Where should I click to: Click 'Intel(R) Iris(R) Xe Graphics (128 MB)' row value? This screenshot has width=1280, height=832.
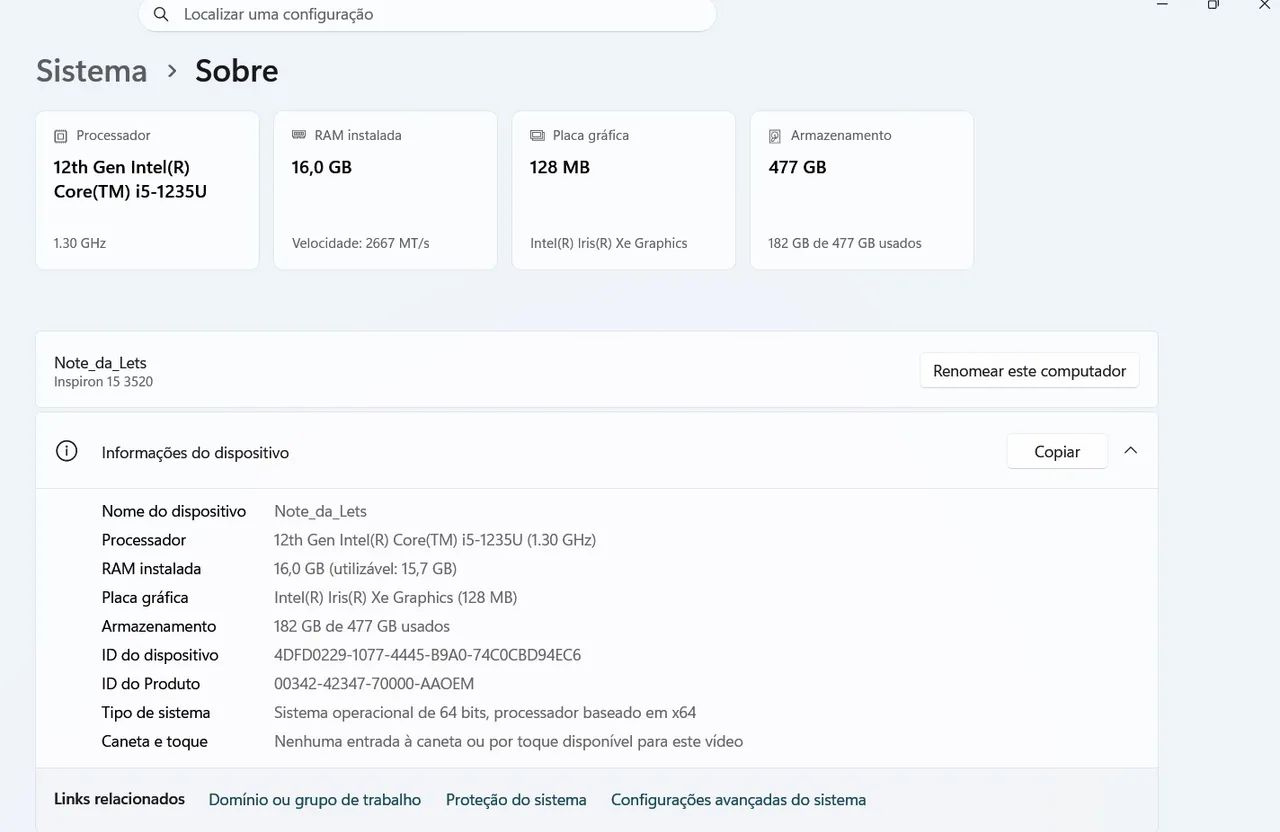click(395, 598)
